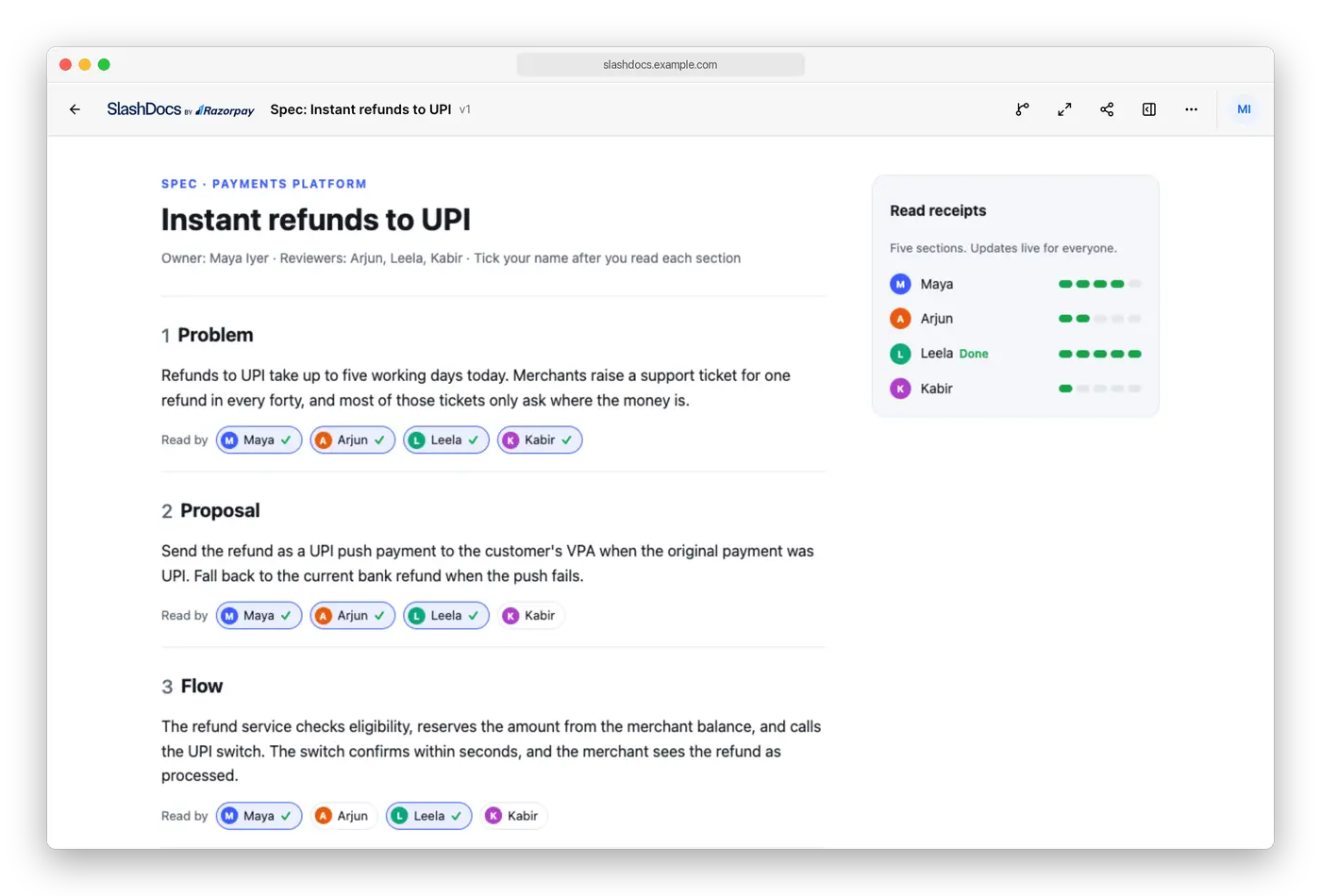Viewport: 1321px width, 896px height.
Task: Untick Leela in the Problem section
Action: tap(445, 440)
